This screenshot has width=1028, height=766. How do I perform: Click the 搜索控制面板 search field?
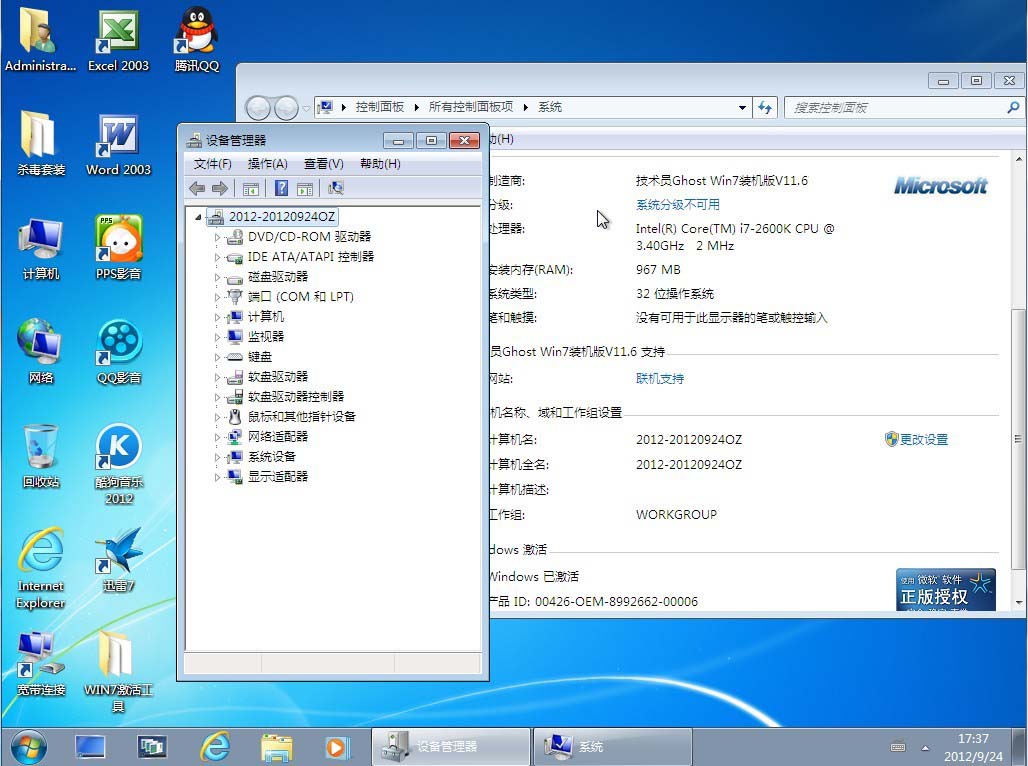[x=903, y=108]
